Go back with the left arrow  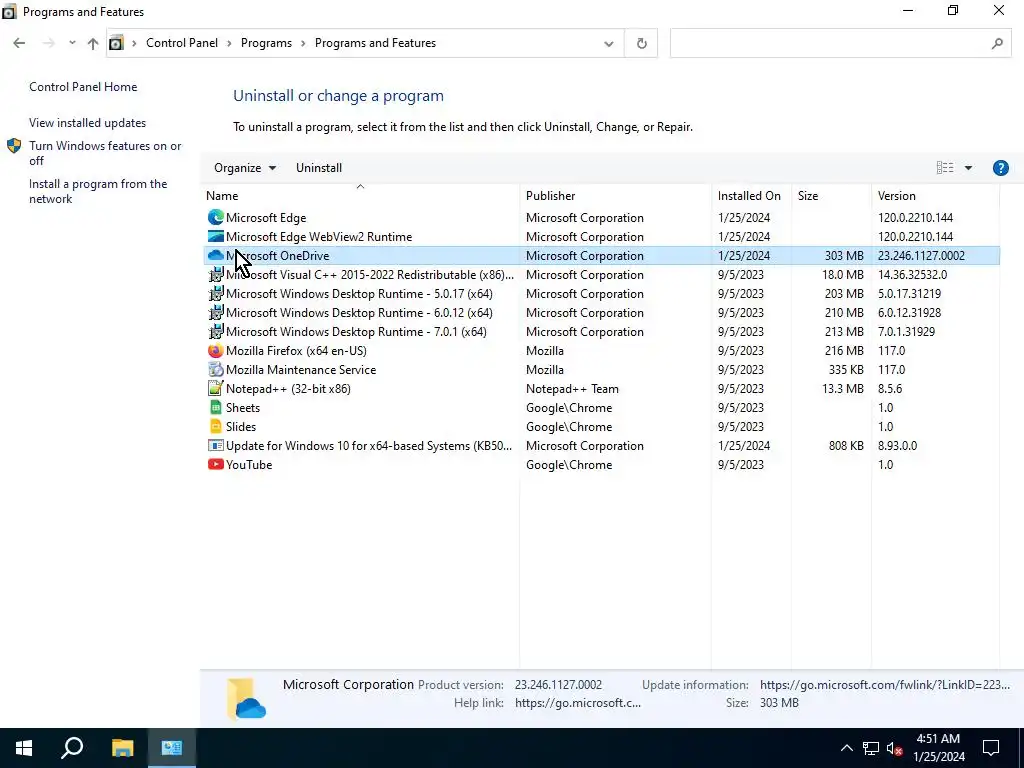click(x=19, y=43)
